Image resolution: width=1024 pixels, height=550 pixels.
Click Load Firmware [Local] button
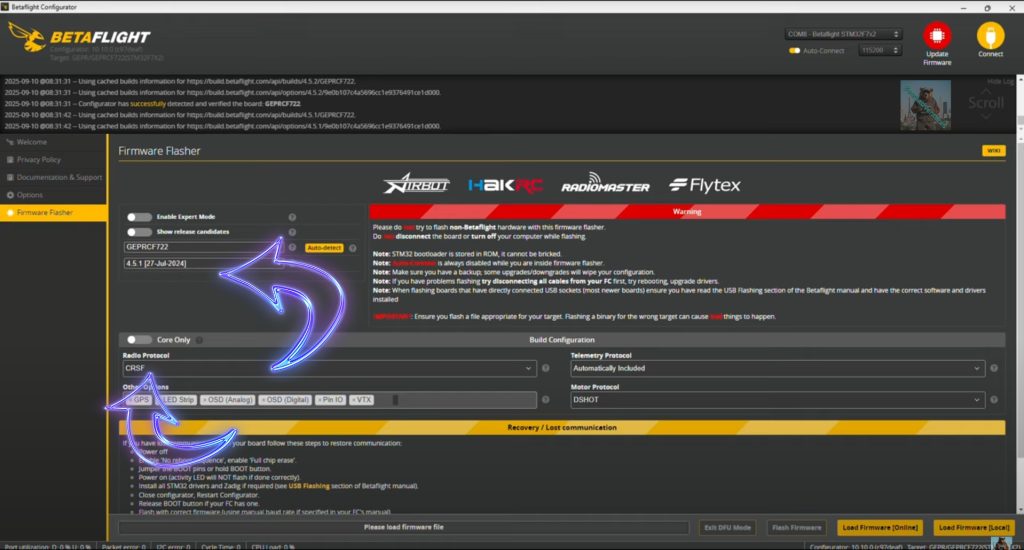(x=974, y=527)
